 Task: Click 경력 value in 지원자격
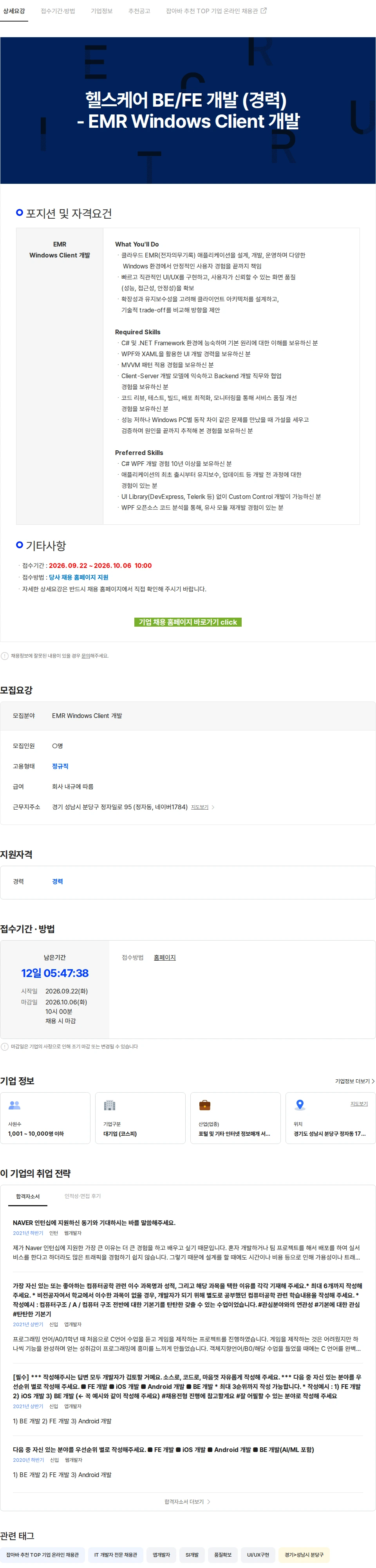click(x=57, y=881)
